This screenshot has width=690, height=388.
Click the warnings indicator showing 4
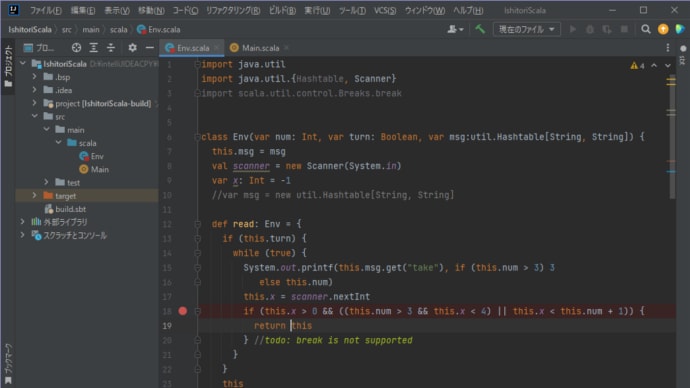click(x=637, y=66)
